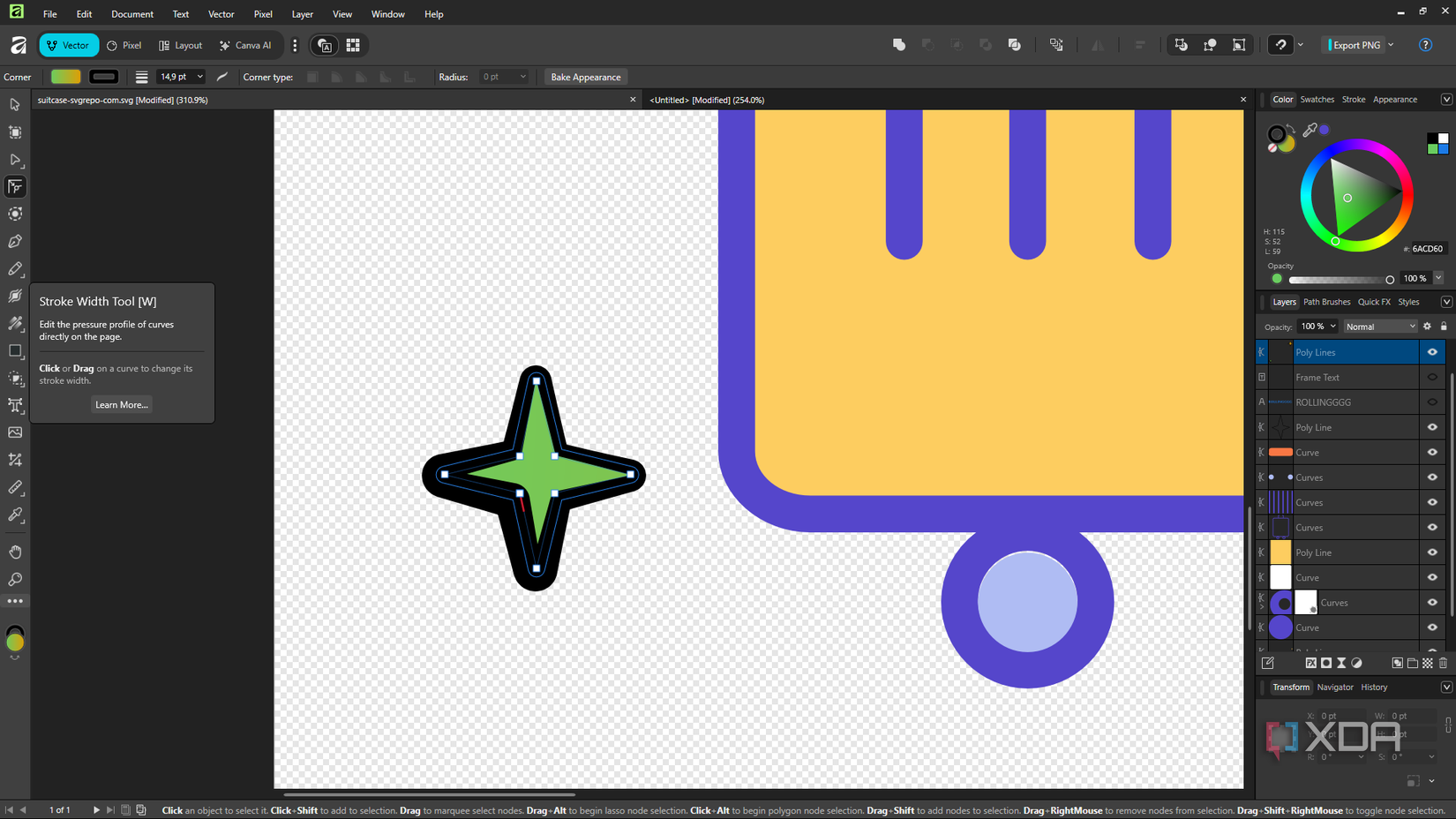This screenshot has height=819, width=1456.
Task: Activate the Zoom tool
Action: tap(15, 580)
